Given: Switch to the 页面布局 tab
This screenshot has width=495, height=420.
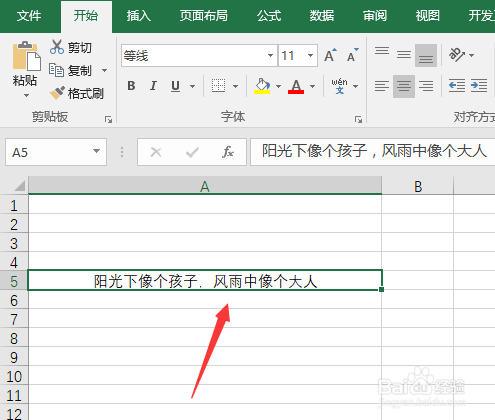Looking at the screenshot, I should coord(204,16).
